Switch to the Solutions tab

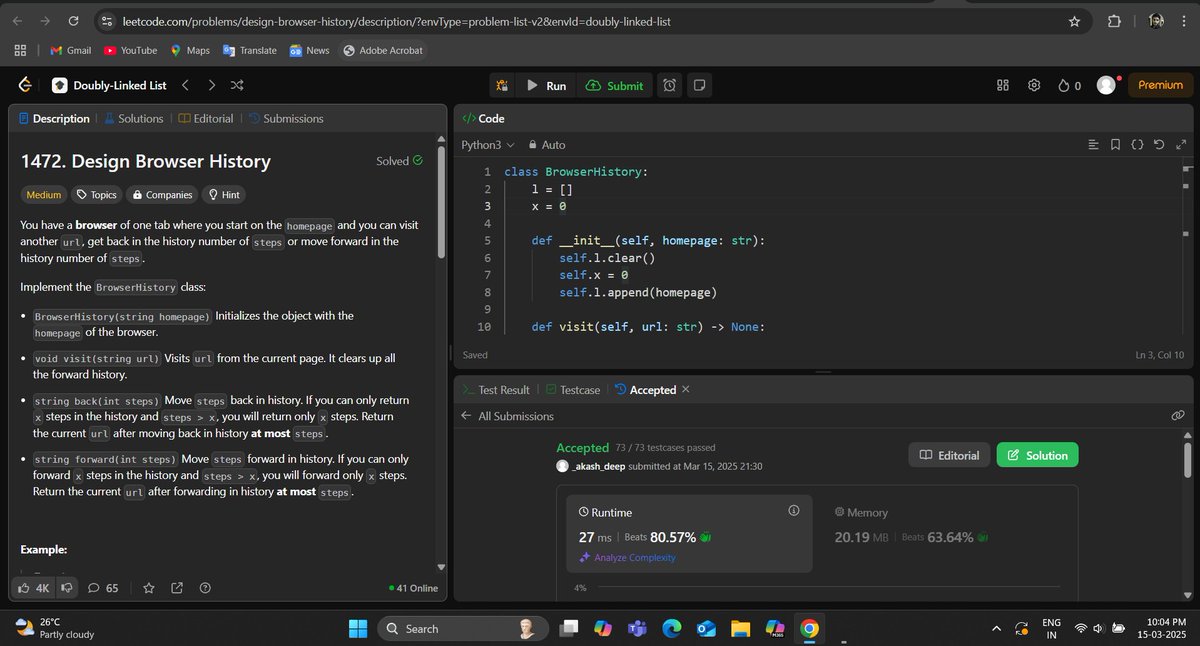tap(134, 118)
